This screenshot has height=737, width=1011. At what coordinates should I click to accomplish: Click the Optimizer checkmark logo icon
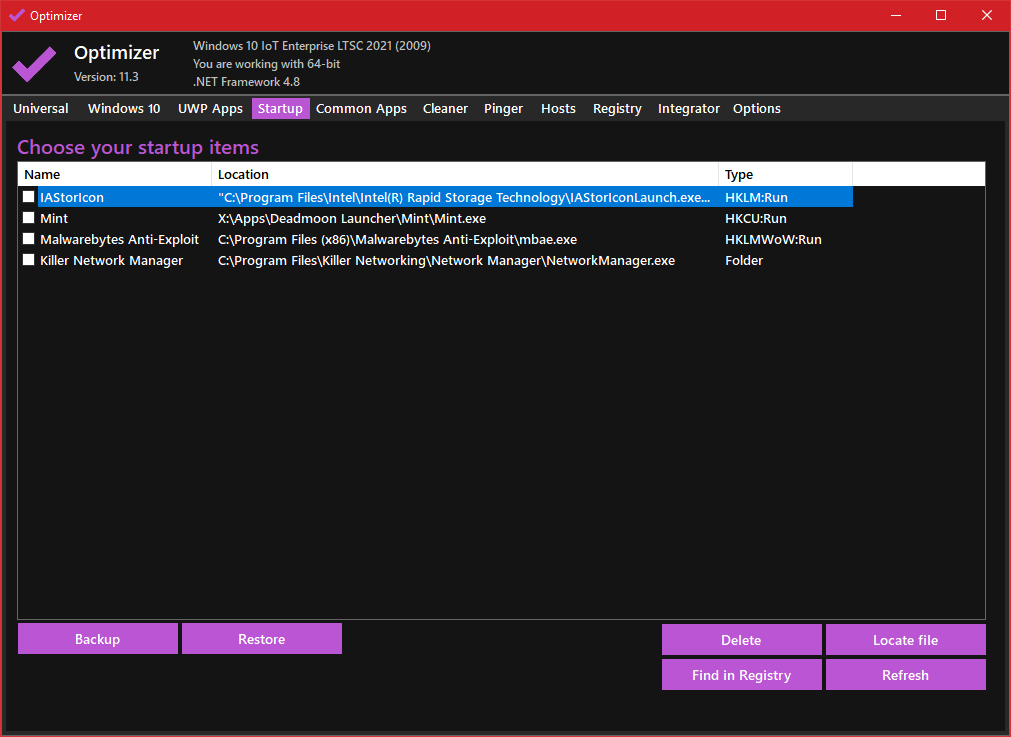point(34,64)
